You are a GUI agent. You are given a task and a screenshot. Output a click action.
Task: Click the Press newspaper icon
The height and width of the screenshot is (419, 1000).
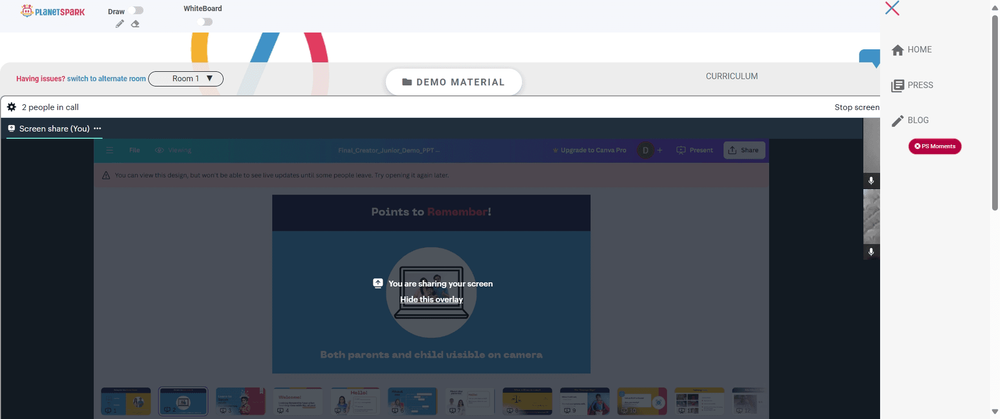click(x=897, y=85)
